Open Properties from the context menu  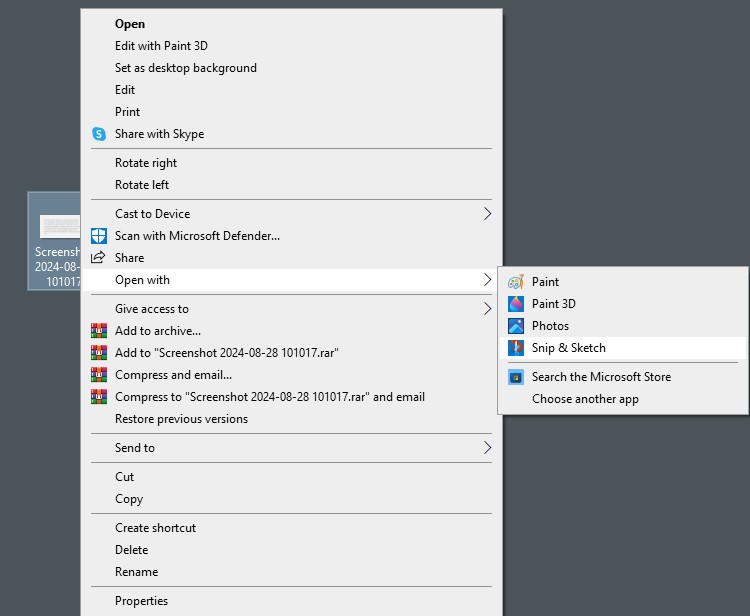[x=291, y=601]
